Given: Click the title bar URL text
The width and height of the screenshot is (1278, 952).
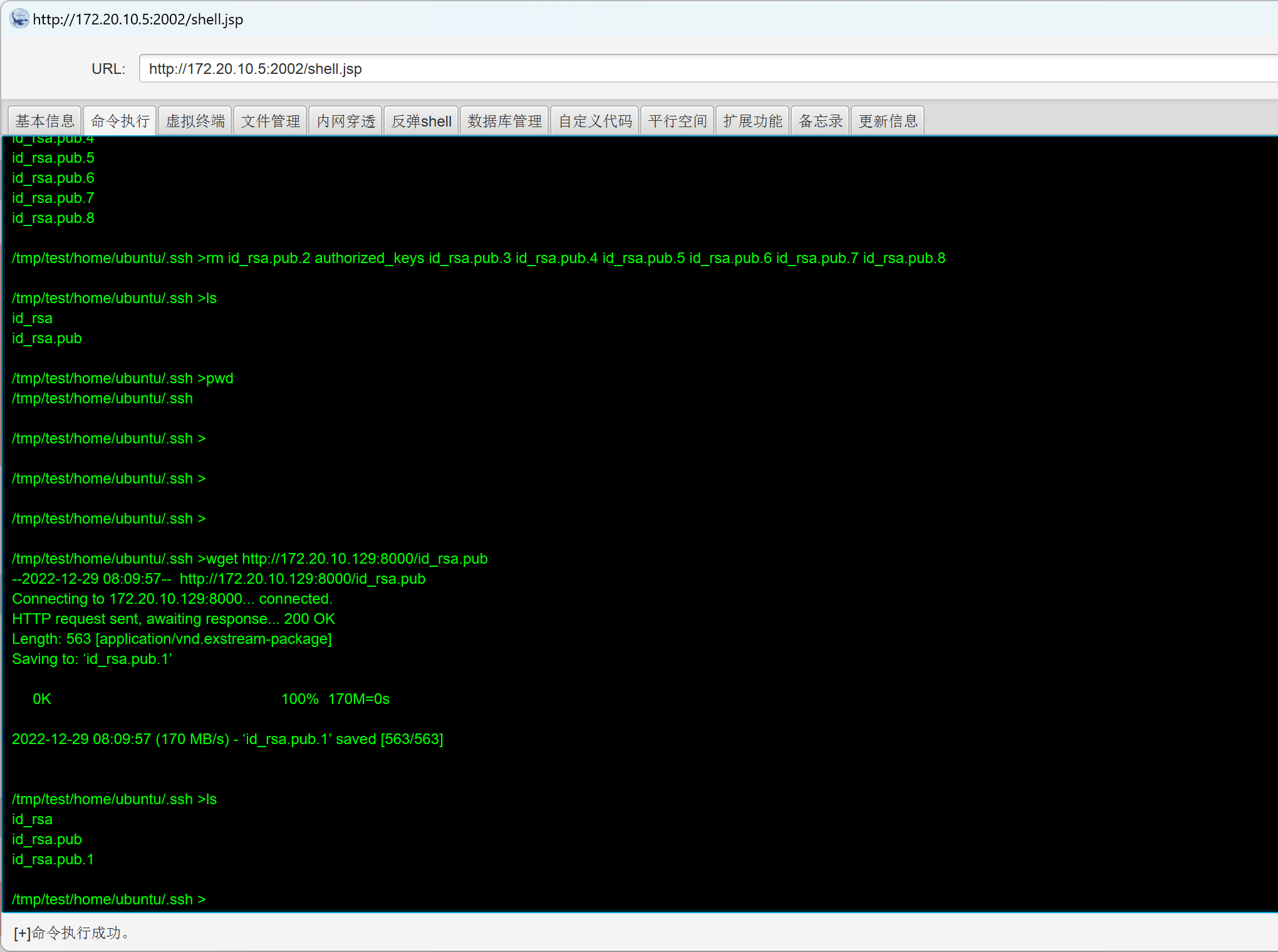Looking at the screenshot, I should (138, 19).
